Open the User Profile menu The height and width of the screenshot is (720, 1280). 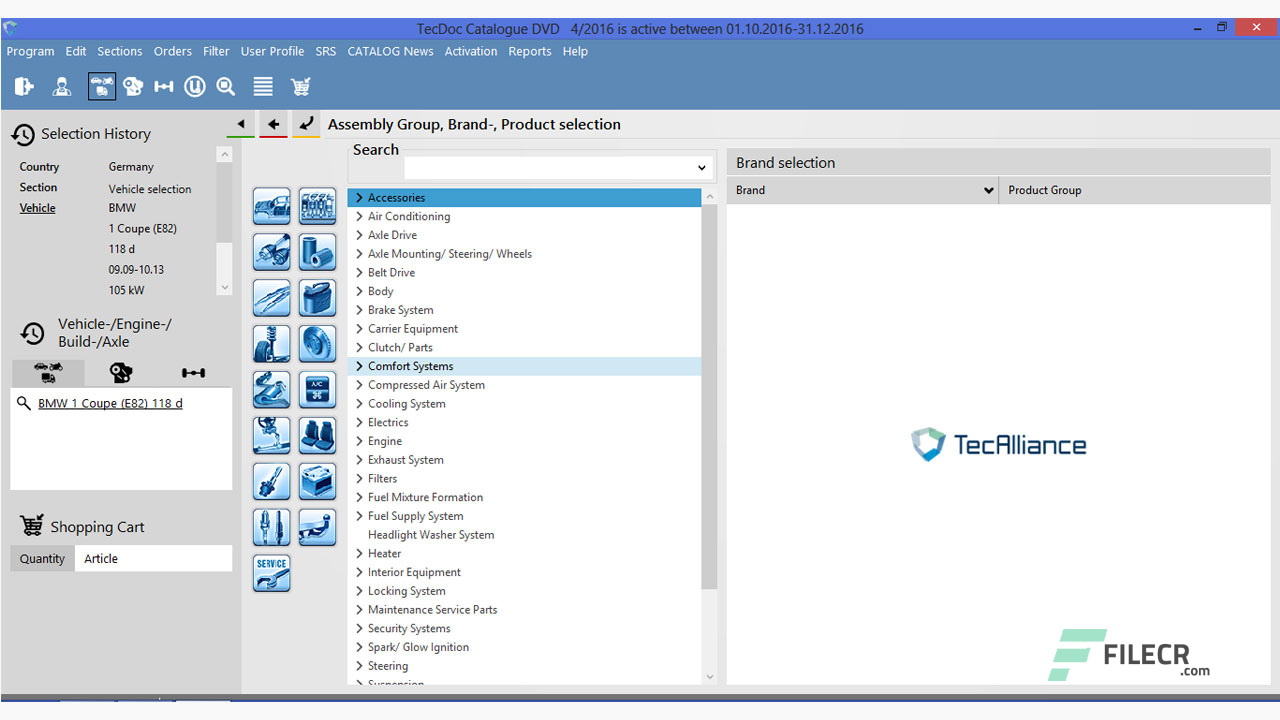(272, 51)
